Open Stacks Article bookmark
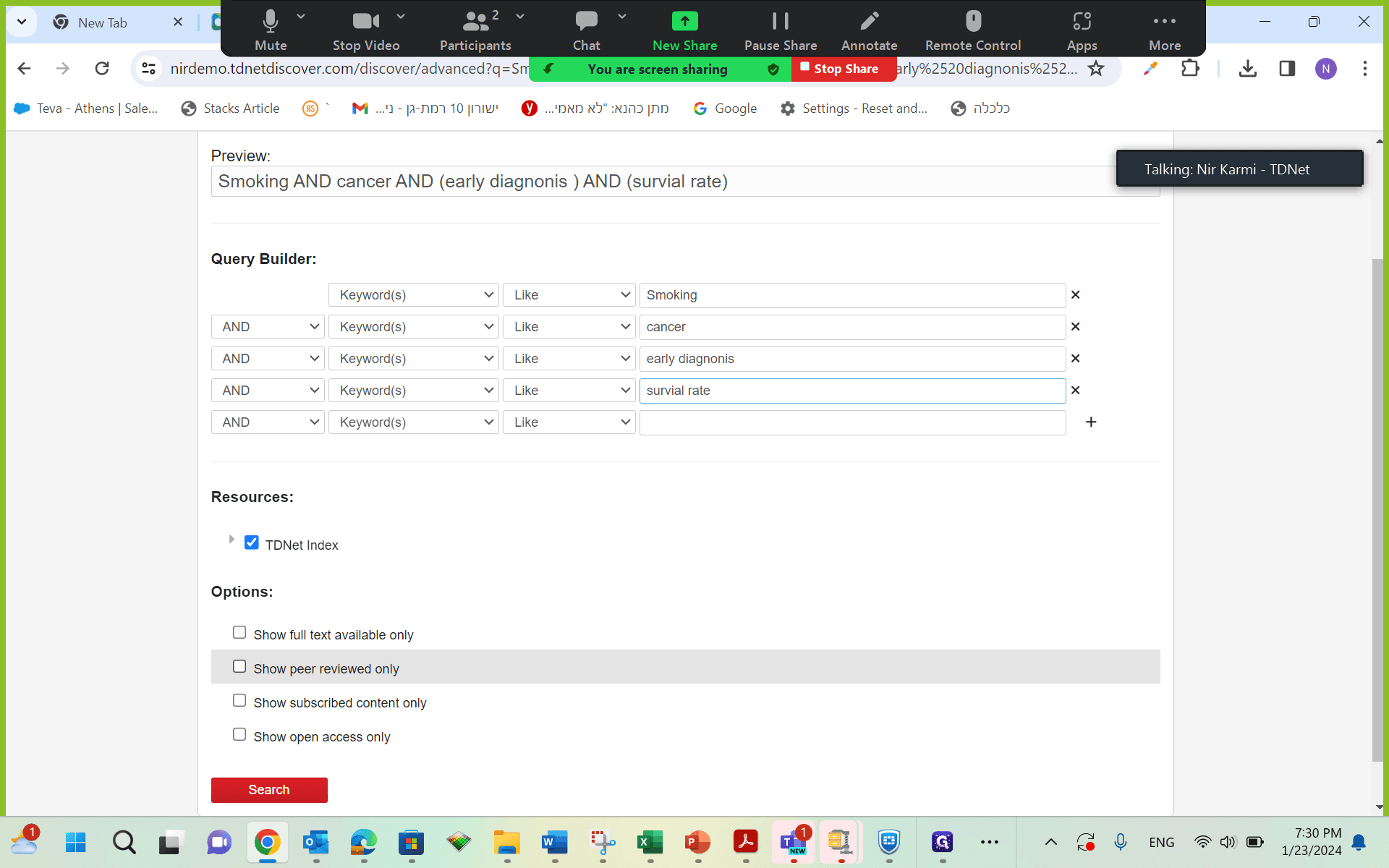 230,109
